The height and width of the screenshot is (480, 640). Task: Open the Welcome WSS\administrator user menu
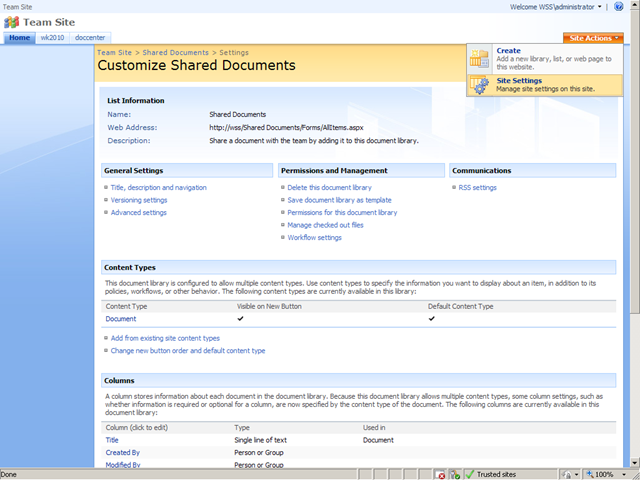(556, 7)
